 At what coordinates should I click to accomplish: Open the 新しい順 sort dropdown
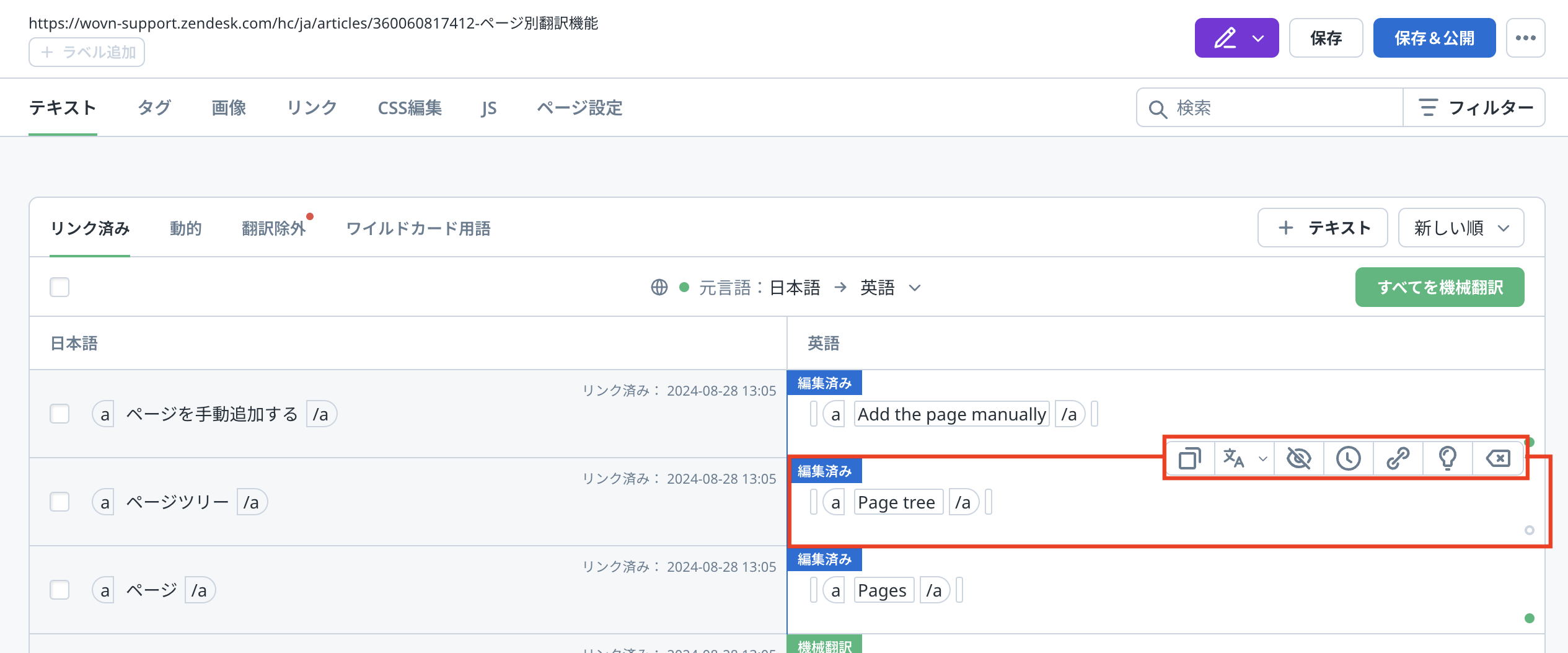point(1460,228)
